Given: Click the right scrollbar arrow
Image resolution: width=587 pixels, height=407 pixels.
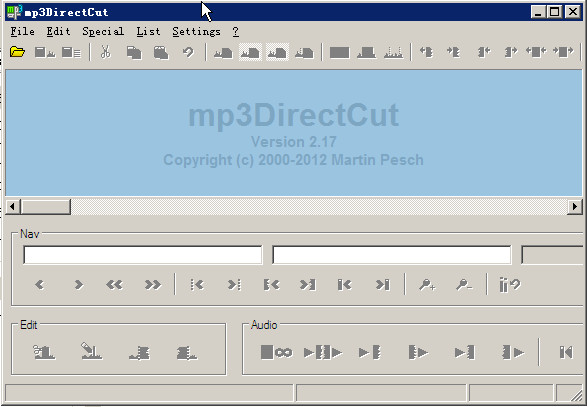Looking at the screenshot, I should (575, 206).
